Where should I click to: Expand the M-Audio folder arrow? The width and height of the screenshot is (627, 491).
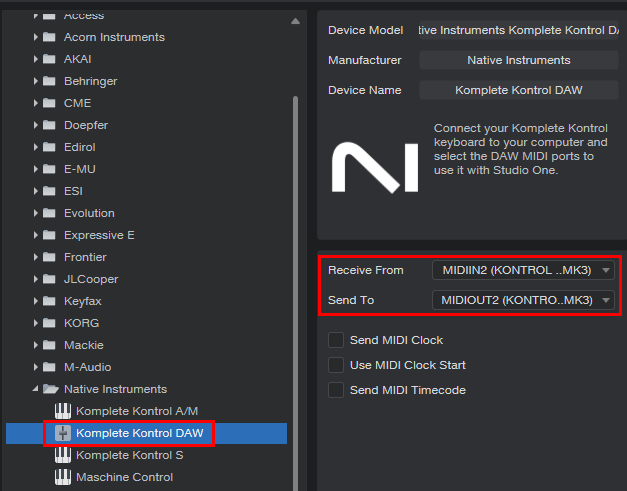pyautogui.click(x=36, y=367)
